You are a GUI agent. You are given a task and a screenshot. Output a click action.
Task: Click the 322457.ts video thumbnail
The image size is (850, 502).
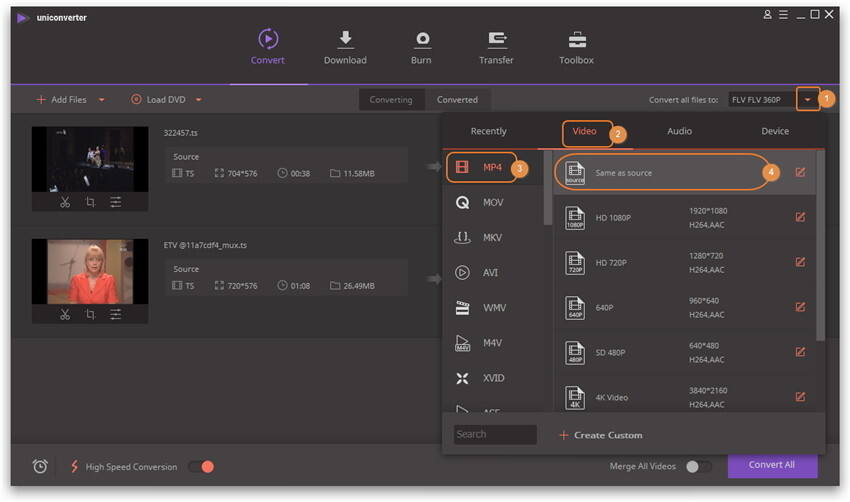coord(90,159)
